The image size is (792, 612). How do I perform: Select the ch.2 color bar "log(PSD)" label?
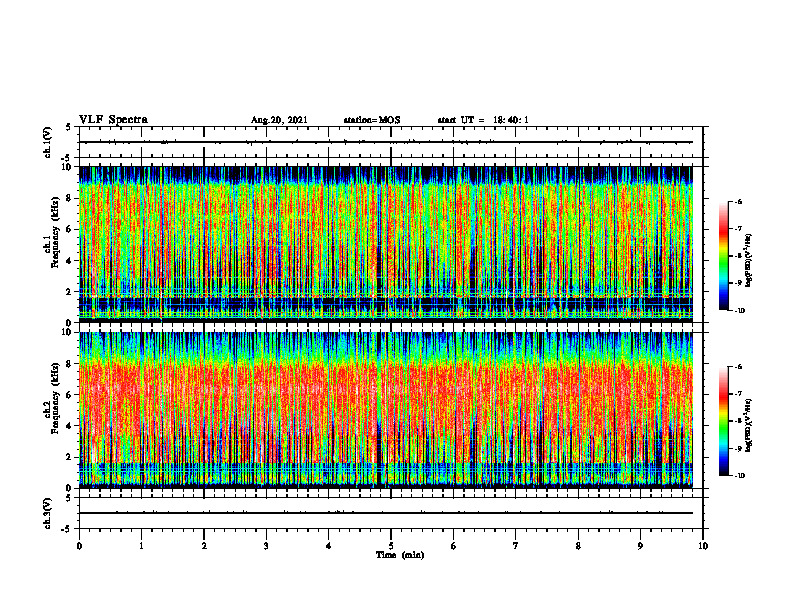click(748, 426)
